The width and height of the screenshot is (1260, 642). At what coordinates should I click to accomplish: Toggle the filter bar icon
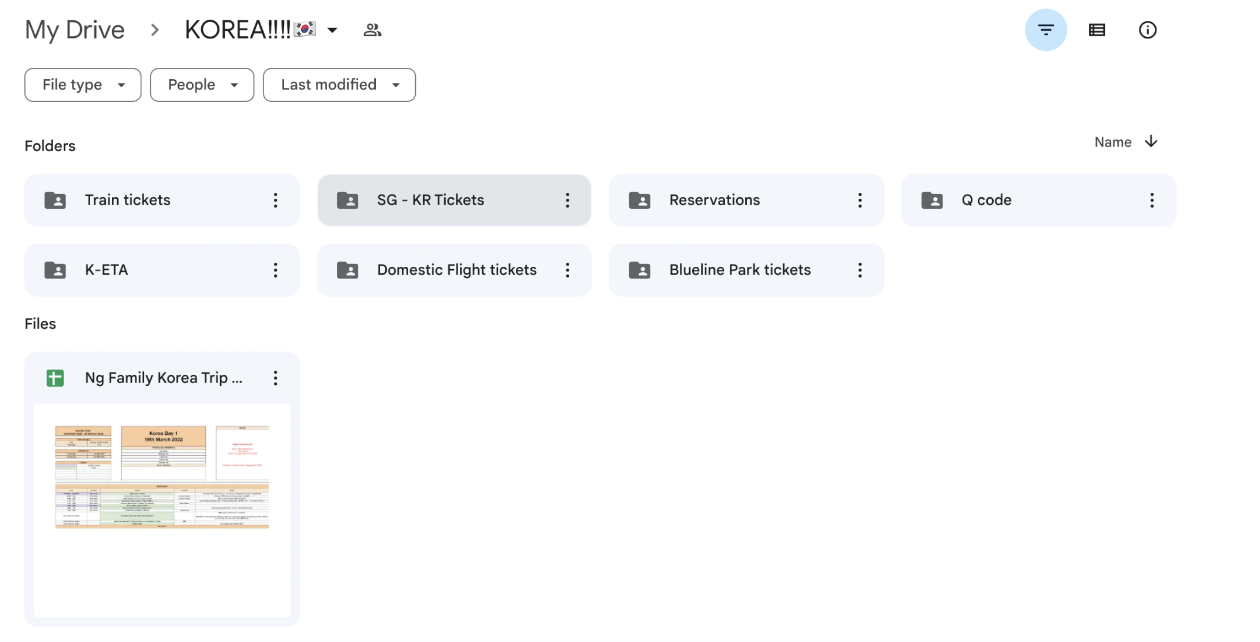pos(1046,30)
